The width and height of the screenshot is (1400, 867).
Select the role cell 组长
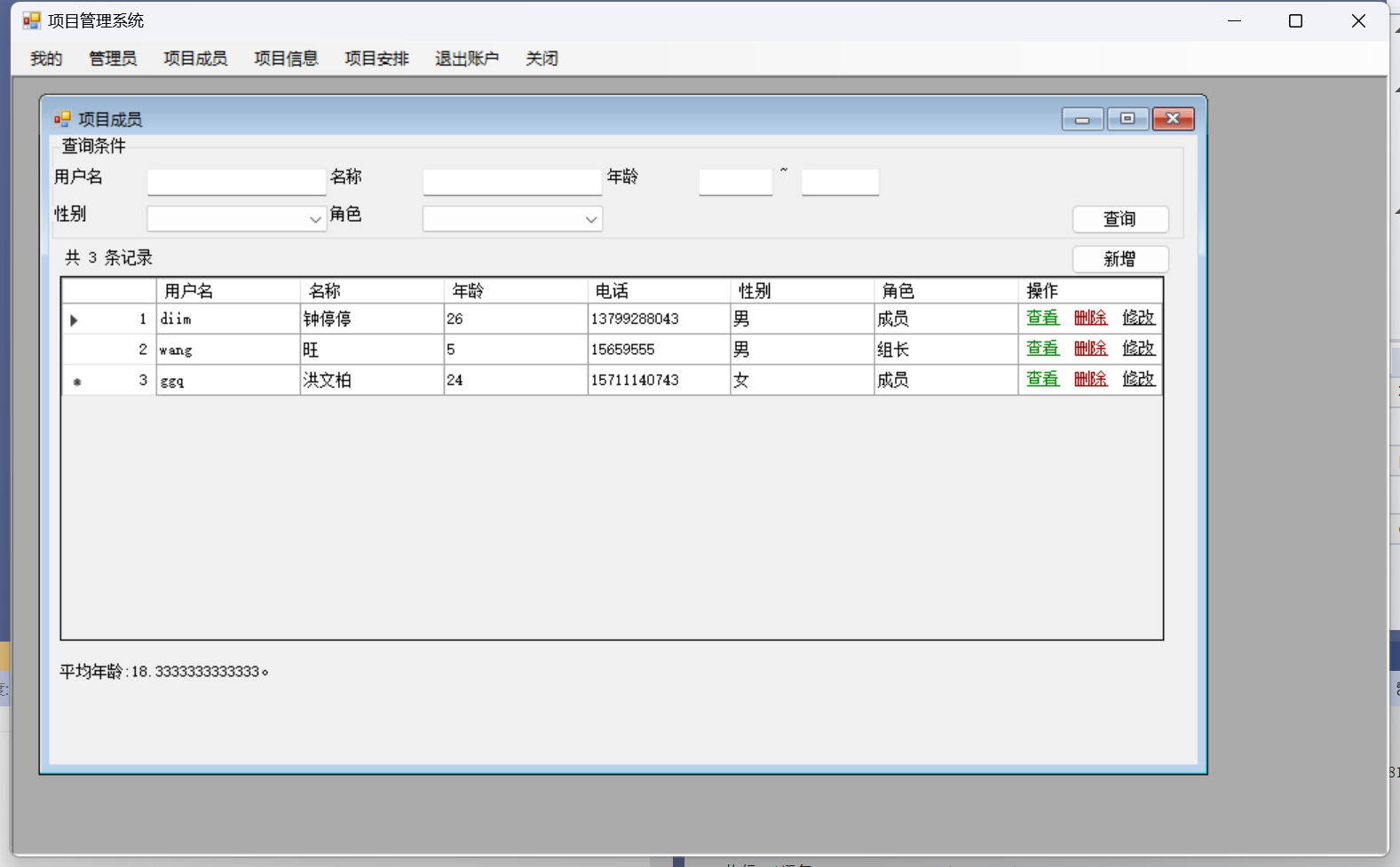coord(946,350)
